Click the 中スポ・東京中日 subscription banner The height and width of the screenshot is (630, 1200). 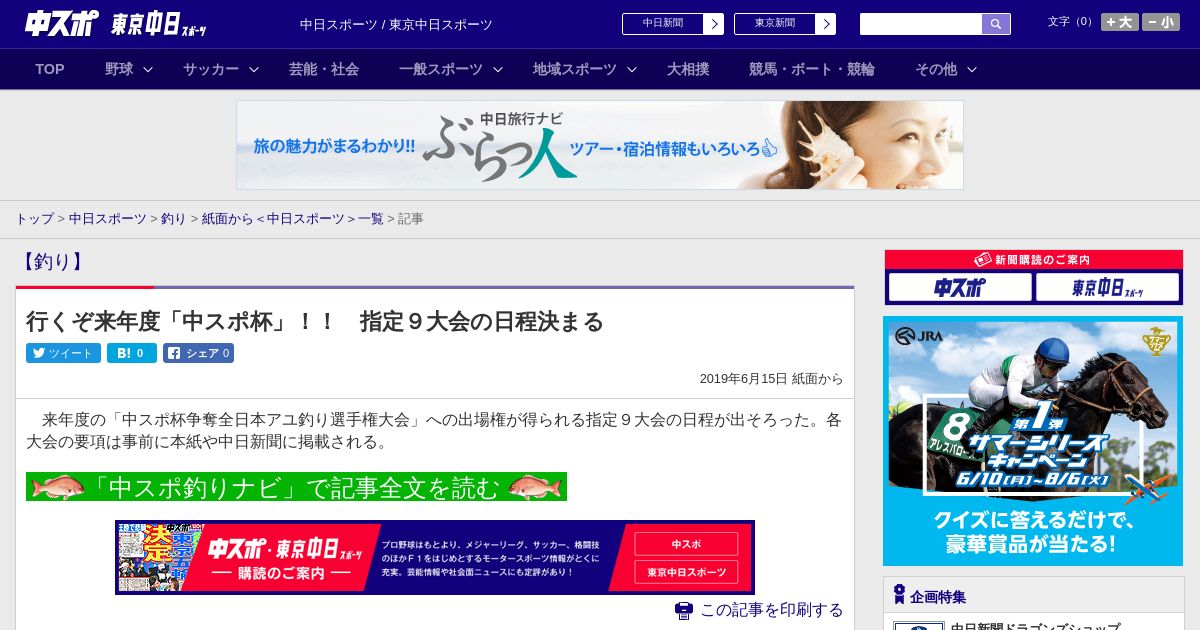tap(435, 557)
